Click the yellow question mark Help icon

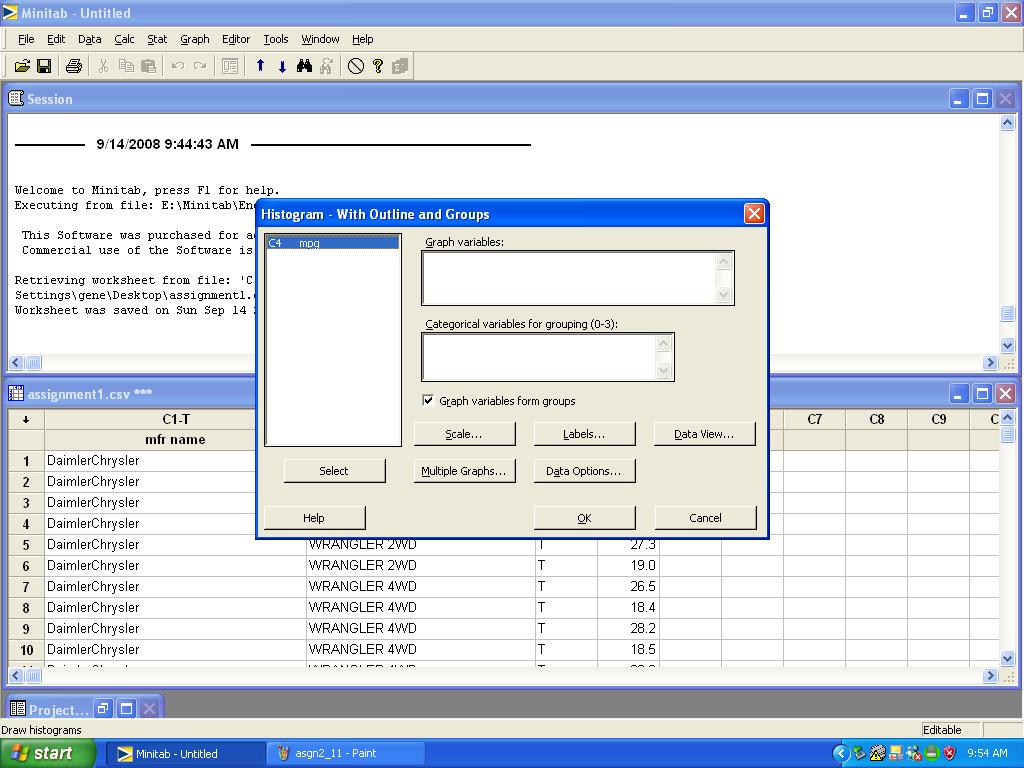coord(378,66)
